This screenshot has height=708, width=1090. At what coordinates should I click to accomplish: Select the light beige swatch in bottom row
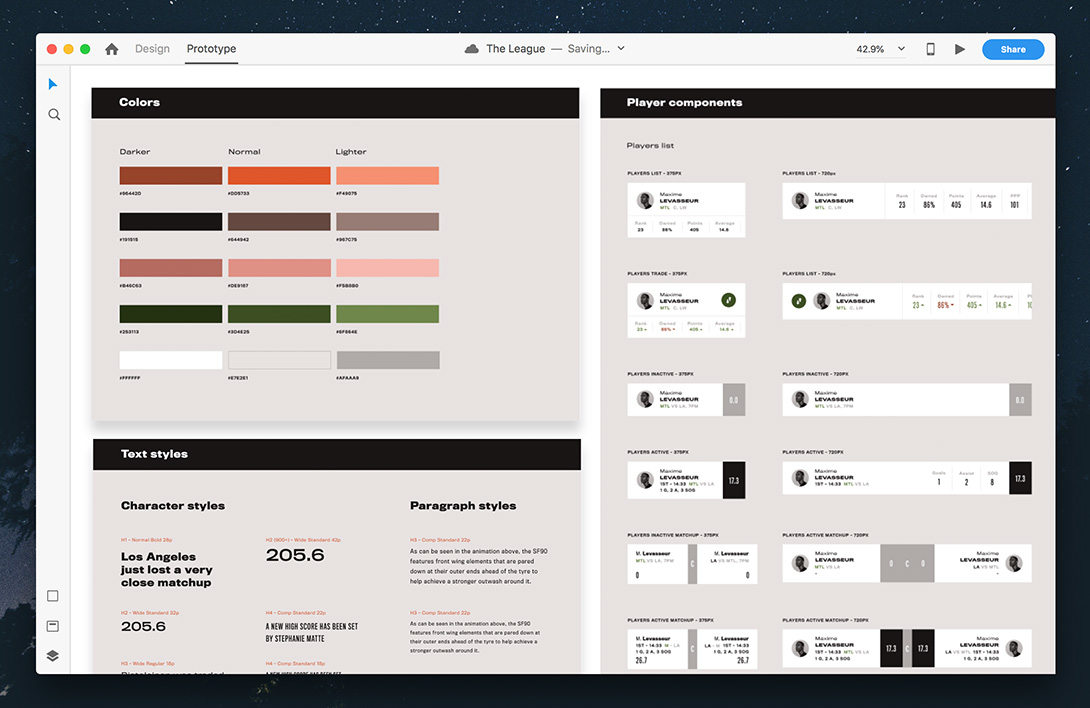[x=279, y=360]
